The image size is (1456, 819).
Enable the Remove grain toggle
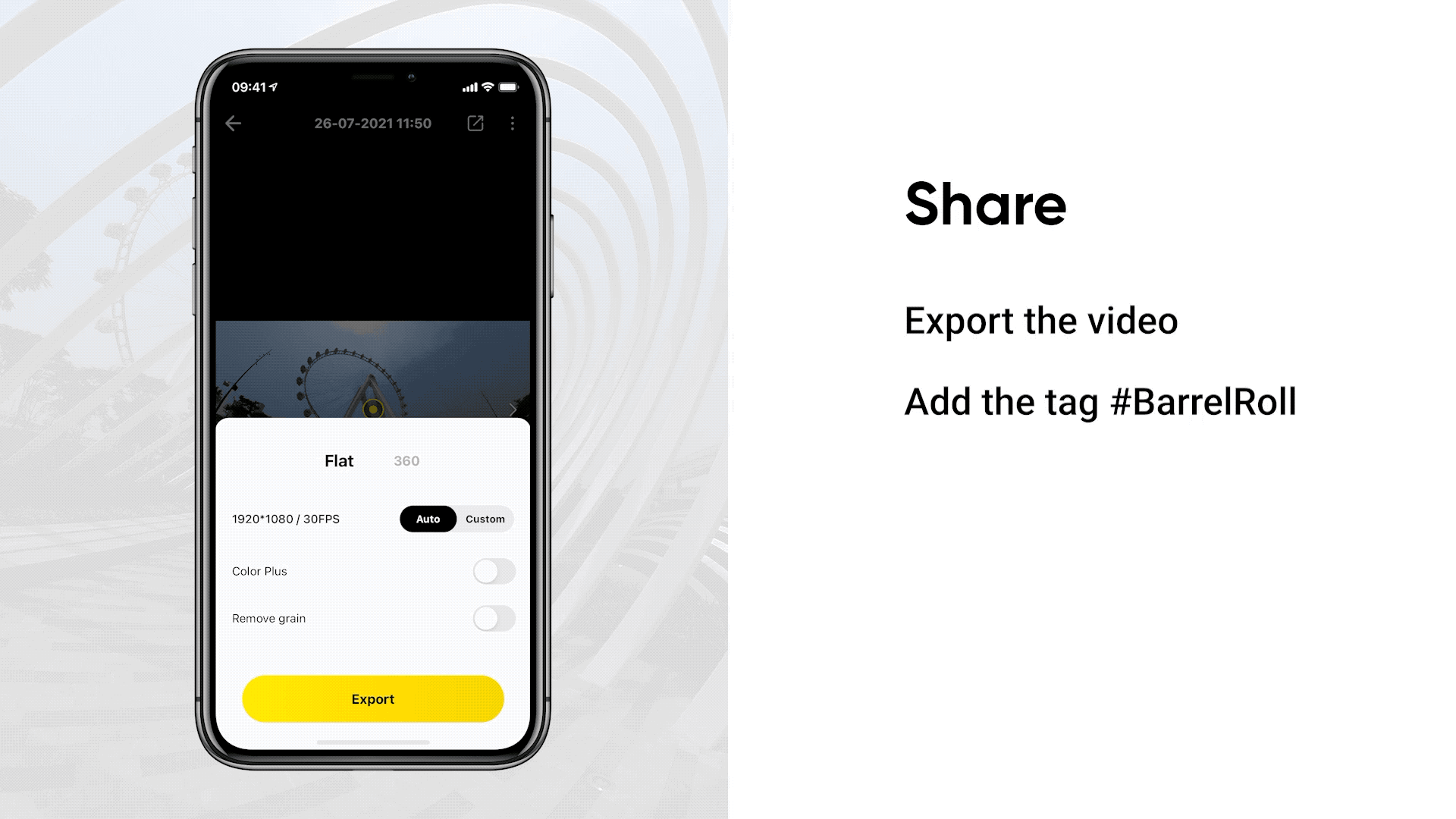point(493,617)
